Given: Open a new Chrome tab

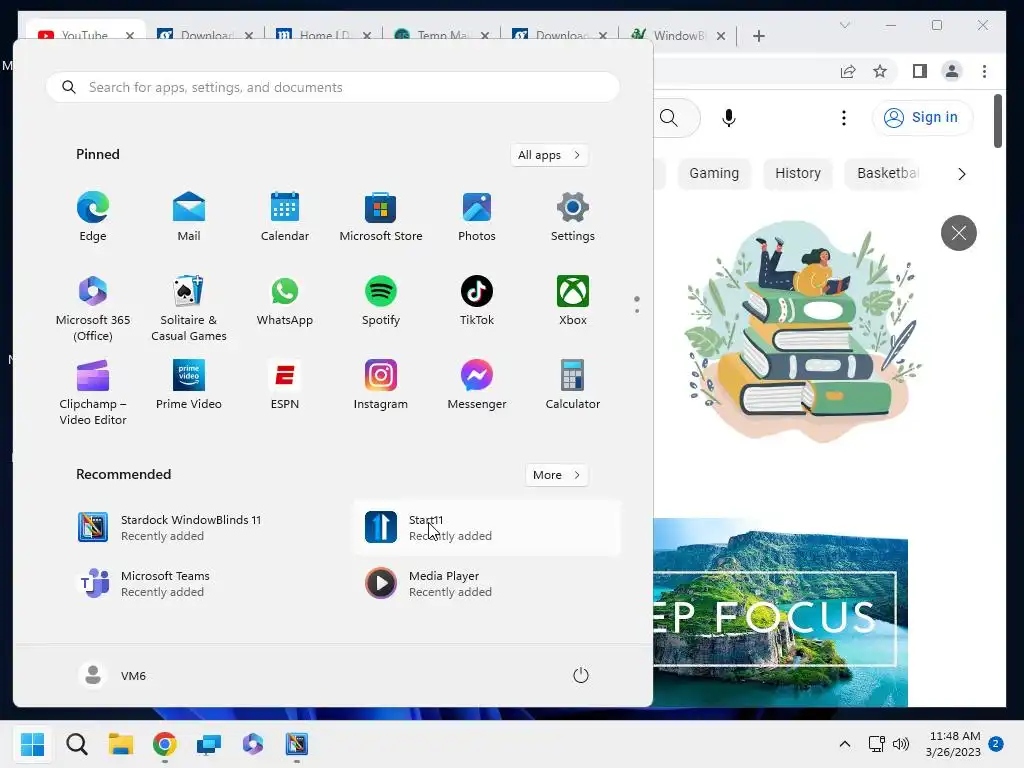Looking at the screenshot, I should (x=759, y=36).
